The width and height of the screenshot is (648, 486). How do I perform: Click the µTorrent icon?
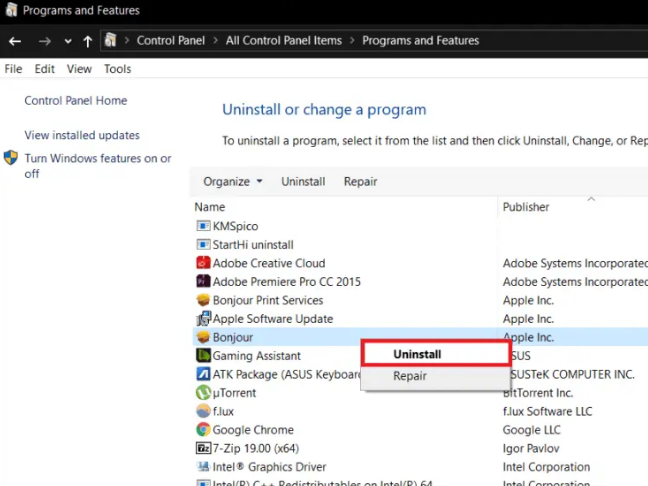pyautogui.click(x=203, y=392)
